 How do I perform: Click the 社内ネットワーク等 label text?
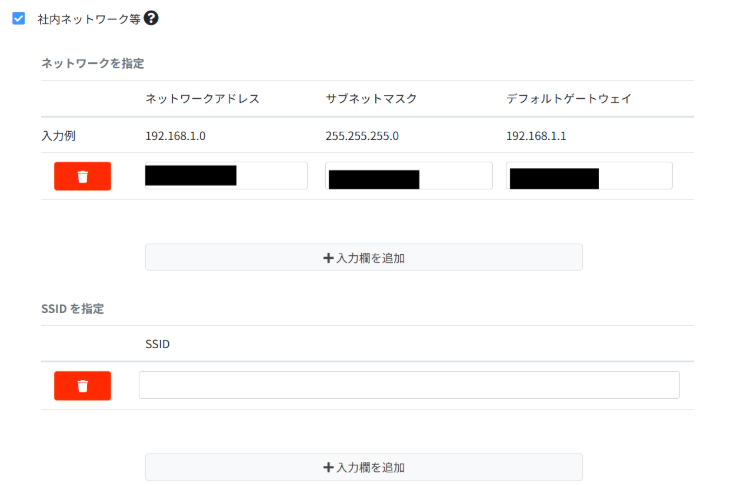click(89, 19)
